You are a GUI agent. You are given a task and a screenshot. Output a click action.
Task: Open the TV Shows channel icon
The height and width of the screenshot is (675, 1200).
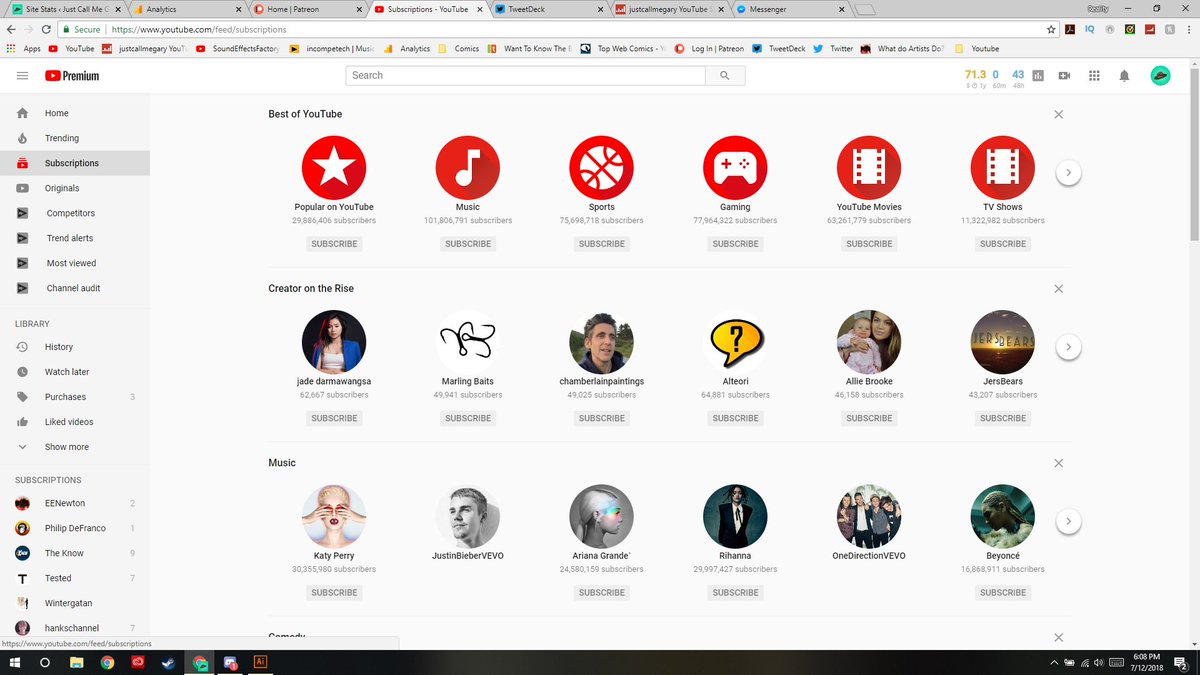coord(1003,167)
